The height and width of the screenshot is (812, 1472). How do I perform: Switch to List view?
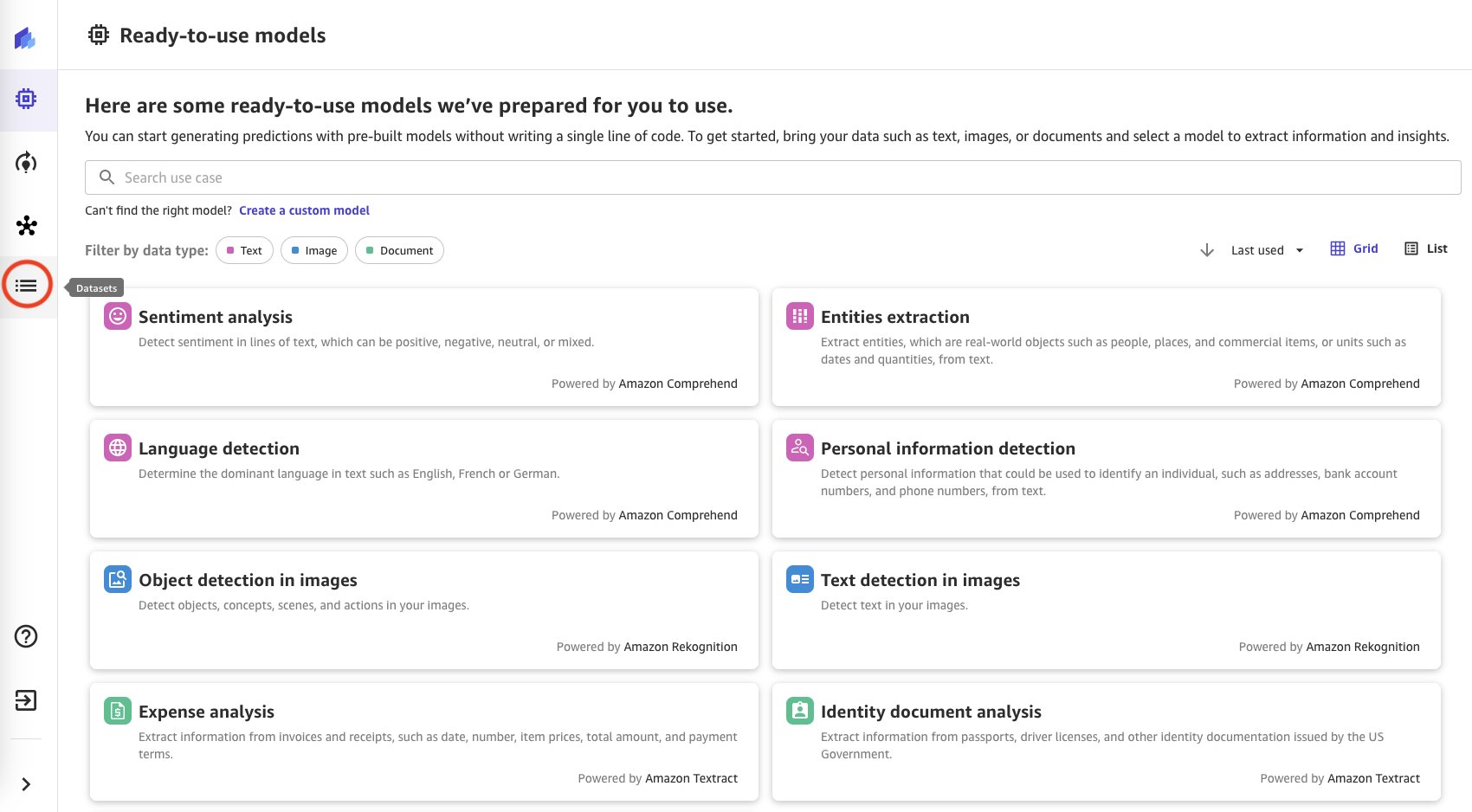[1426, 248]
